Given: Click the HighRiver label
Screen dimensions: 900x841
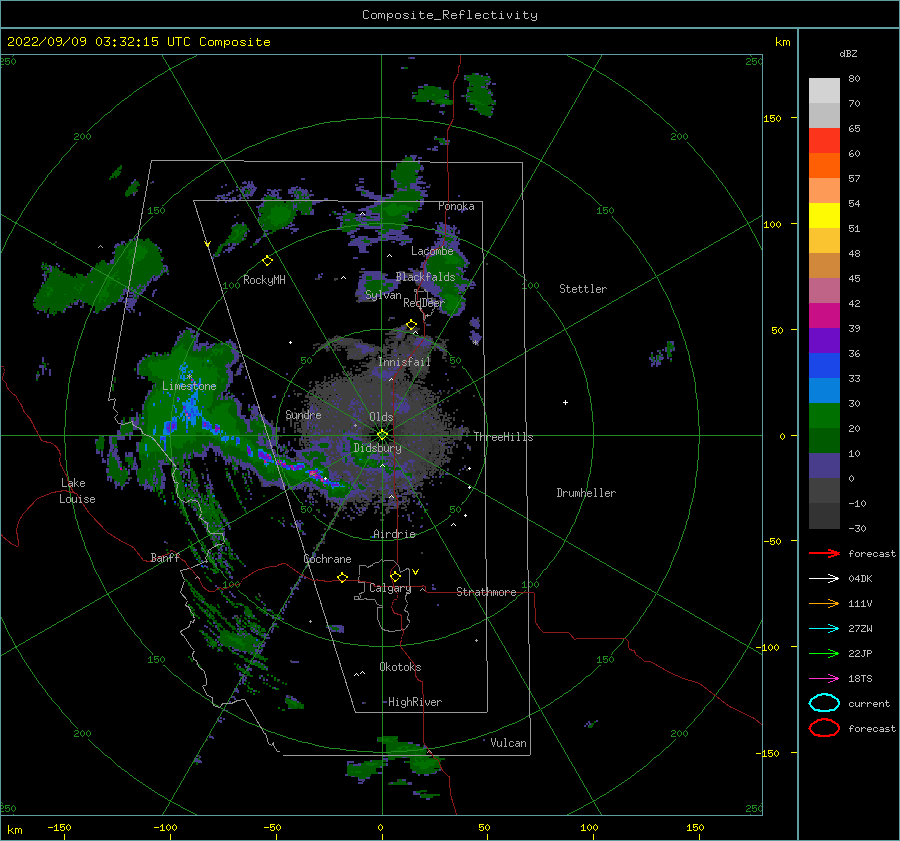Looking at the screenshot, I should point(415,702).
